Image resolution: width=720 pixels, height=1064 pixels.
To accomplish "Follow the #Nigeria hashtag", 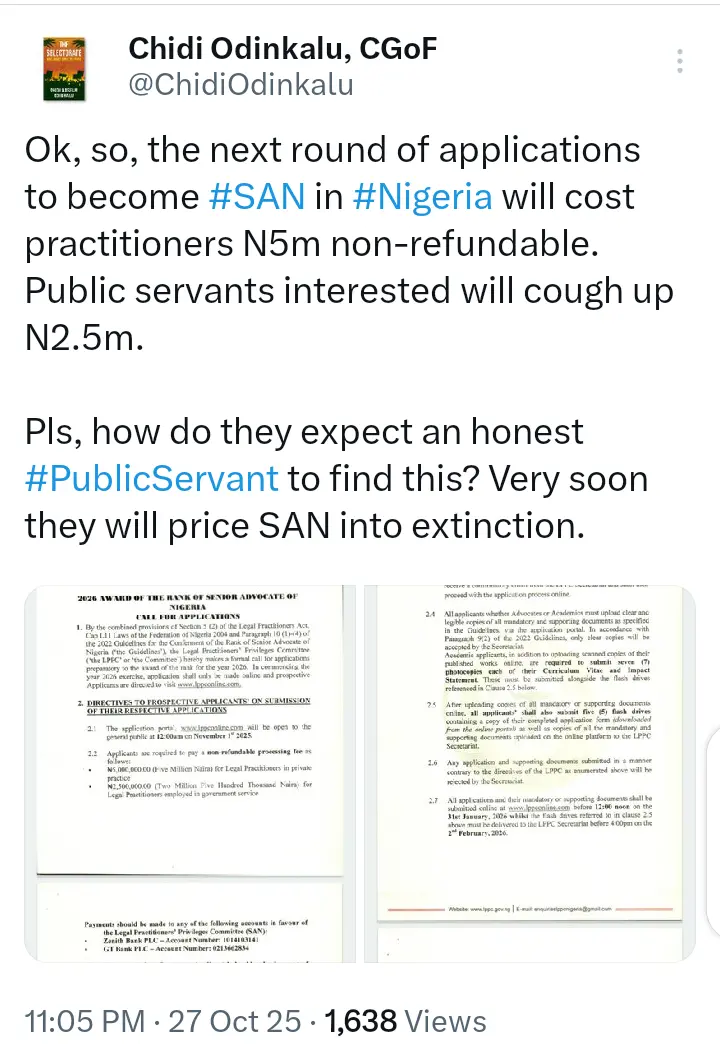I will (x=424, y=195).
